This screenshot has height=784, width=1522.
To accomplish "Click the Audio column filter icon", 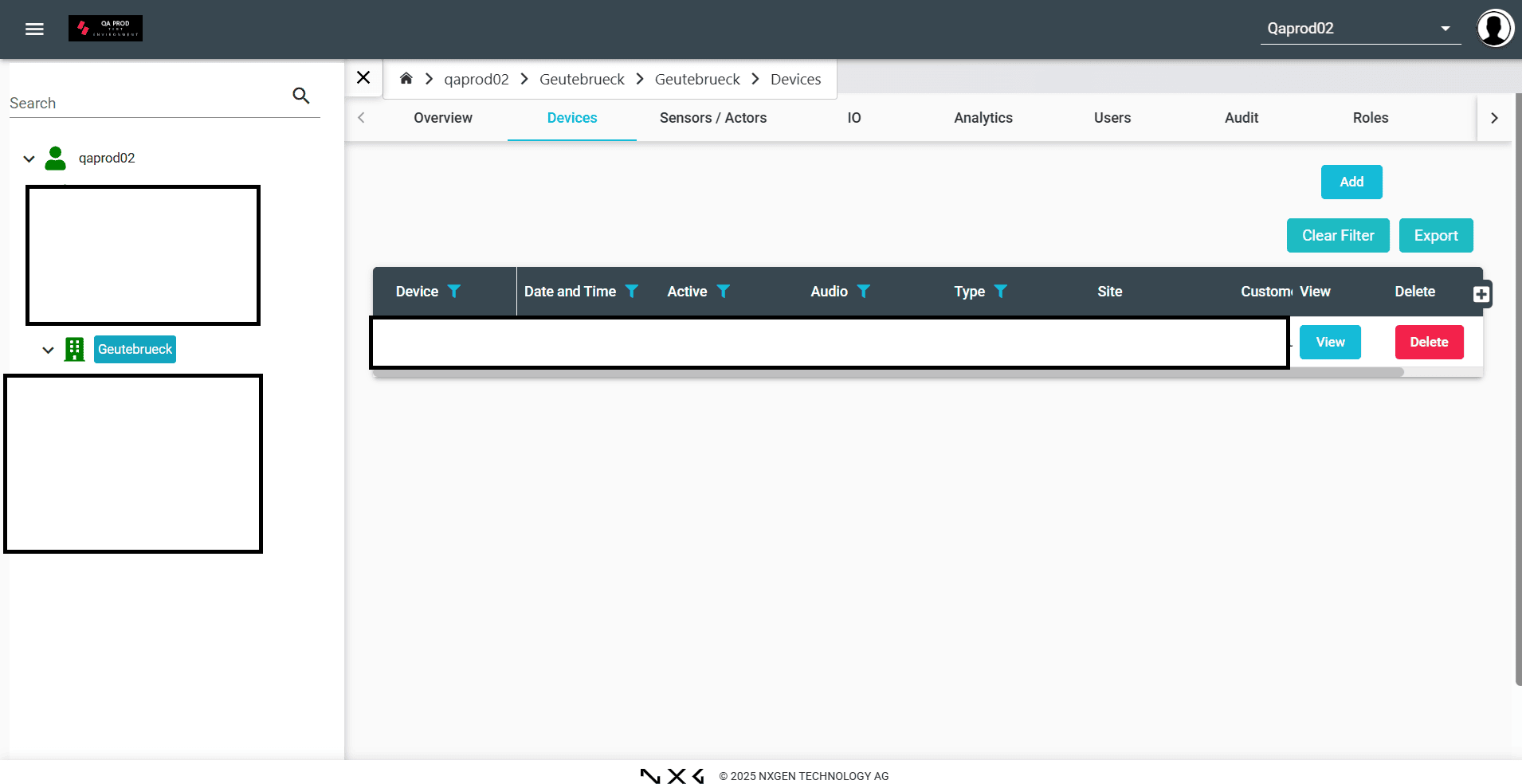I will pyautogui.click(x=864, y=292).
